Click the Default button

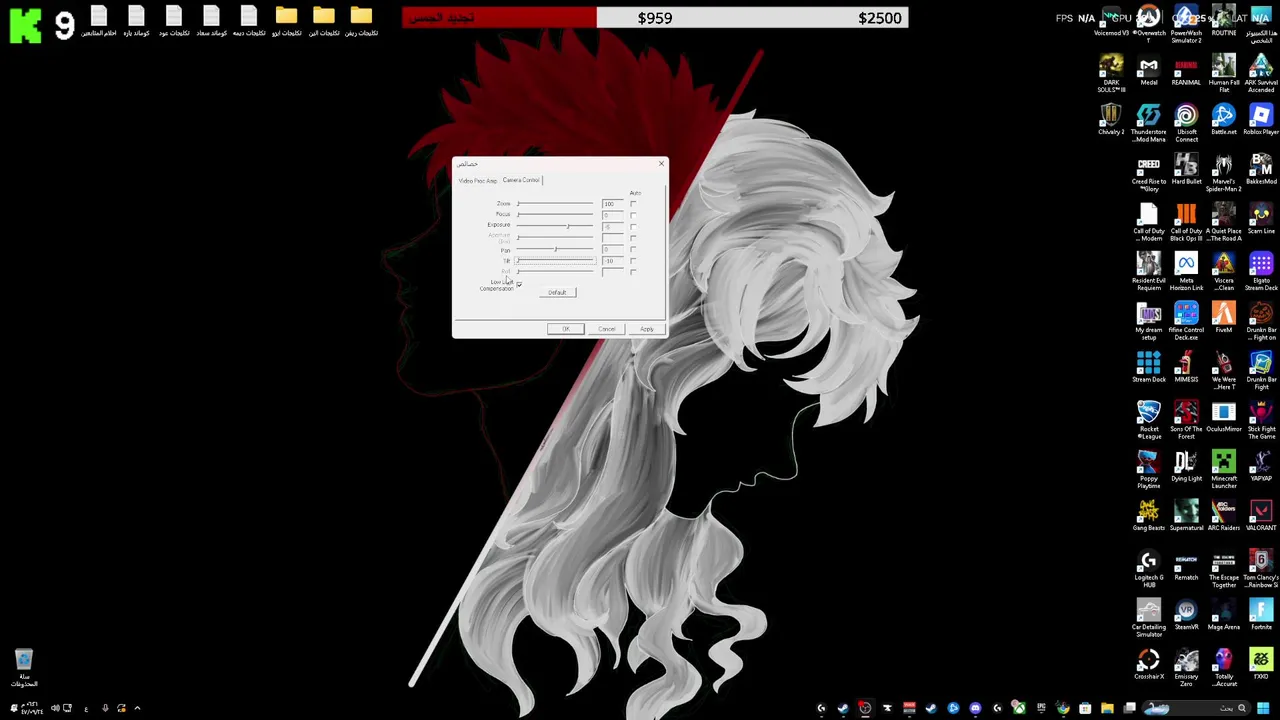coord(558,292)
